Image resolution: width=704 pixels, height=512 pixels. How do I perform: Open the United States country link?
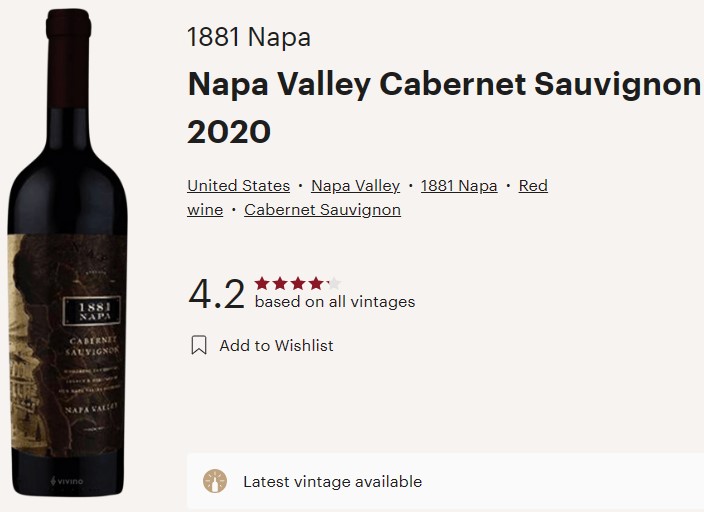[x=238, y=186]
